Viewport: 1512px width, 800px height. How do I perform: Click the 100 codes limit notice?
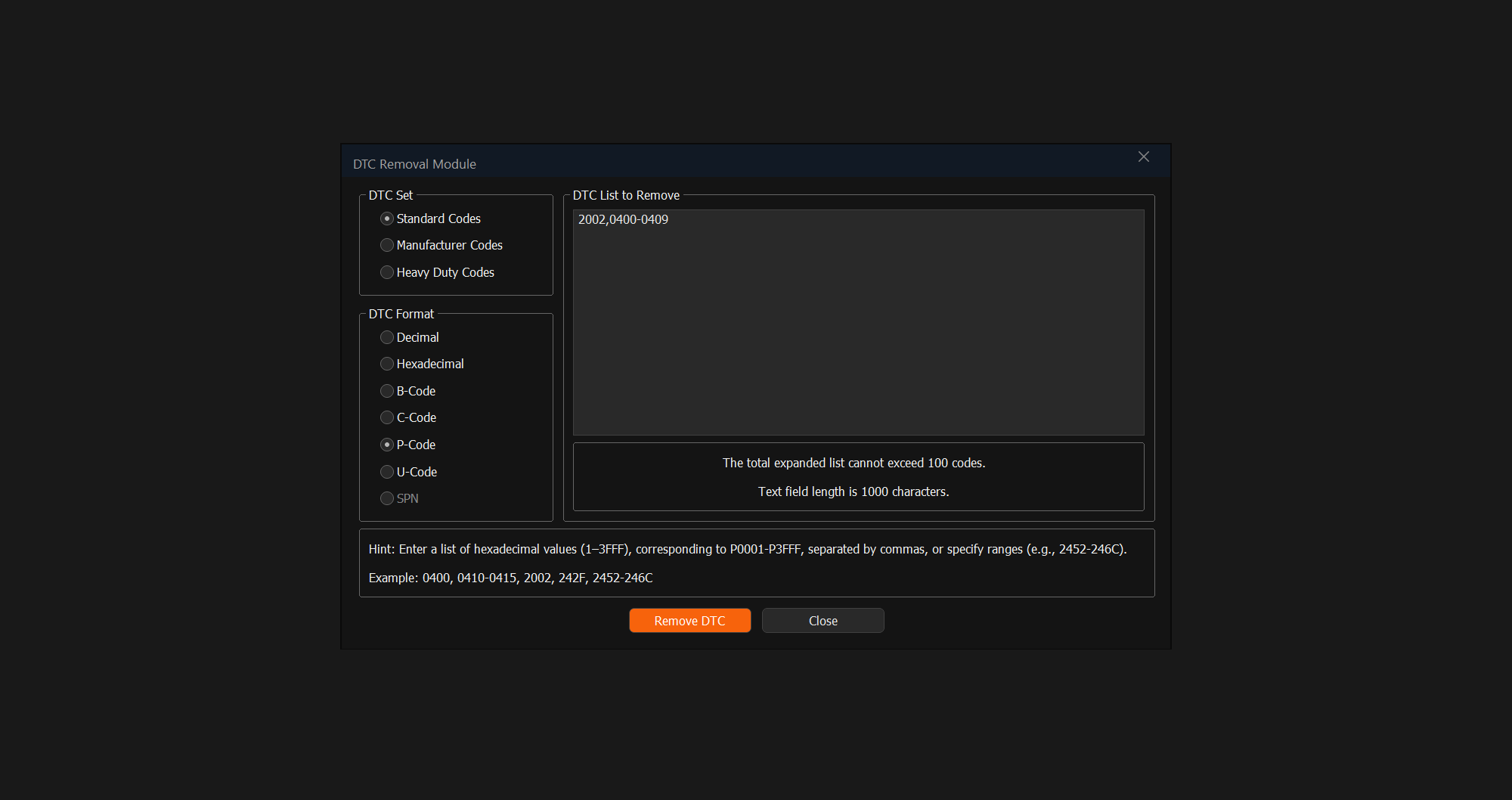pos(854,463)
